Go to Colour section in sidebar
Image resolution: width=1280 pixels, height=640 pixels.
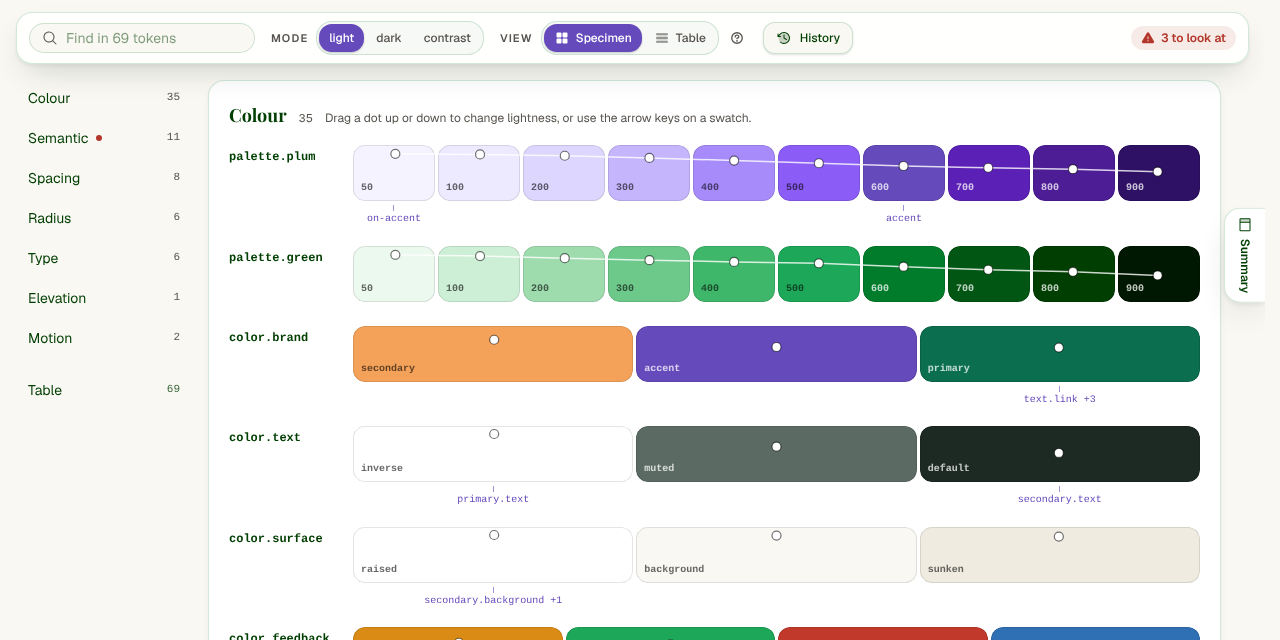pos(104,98)
